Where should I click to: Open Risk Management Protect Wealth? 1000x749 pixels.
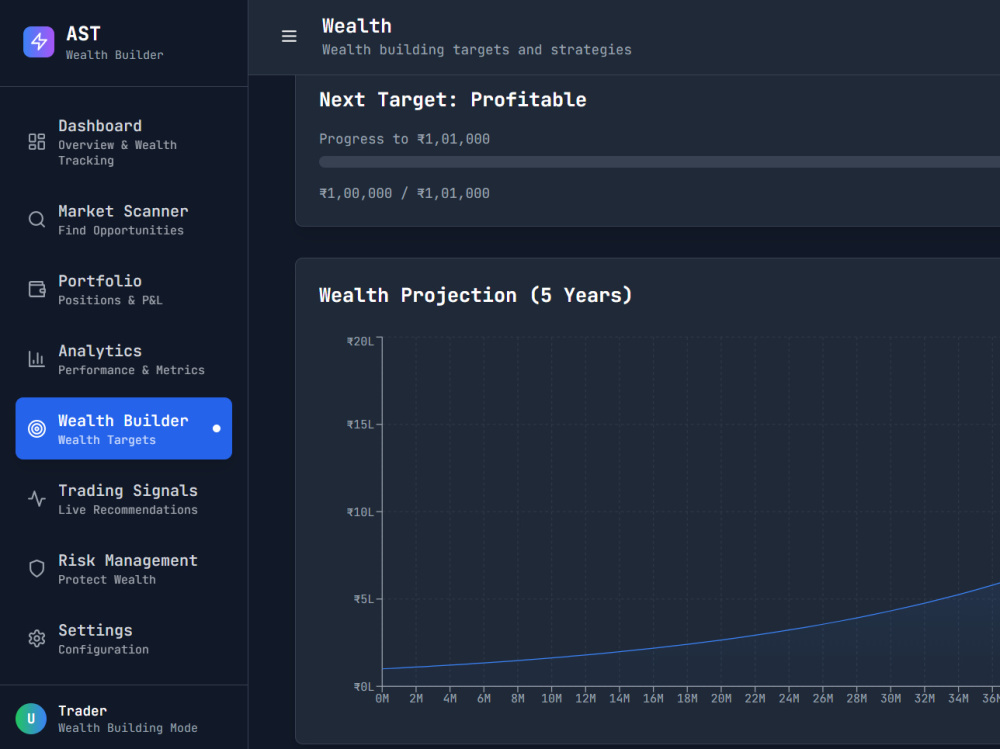124,568
